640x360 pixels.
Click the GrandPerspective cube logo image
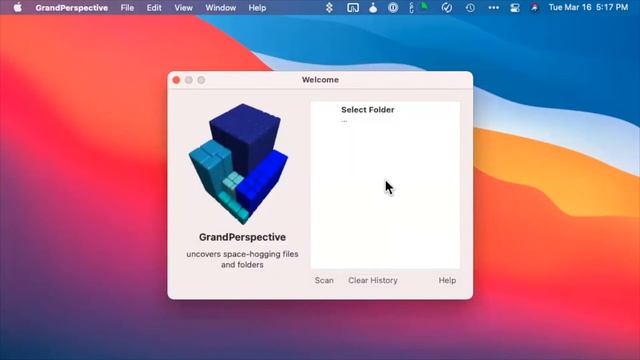pos(239,164)
